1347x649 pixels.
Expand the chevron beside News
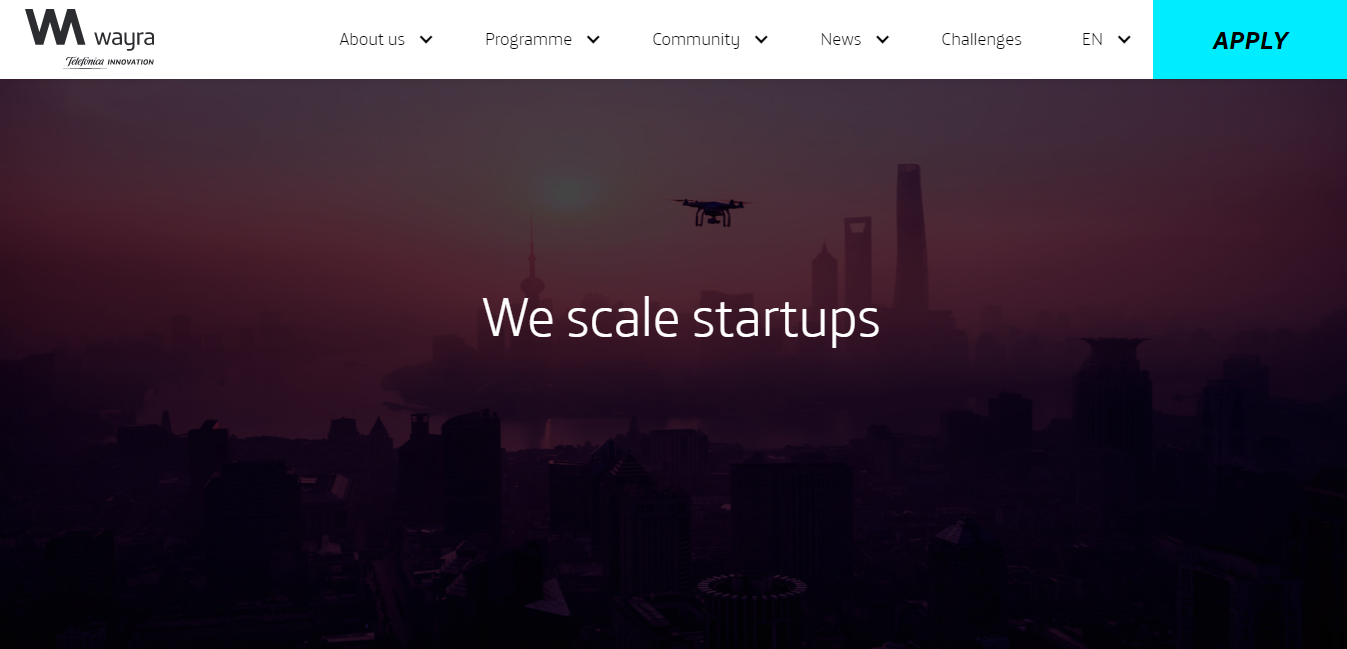(882, 39)
